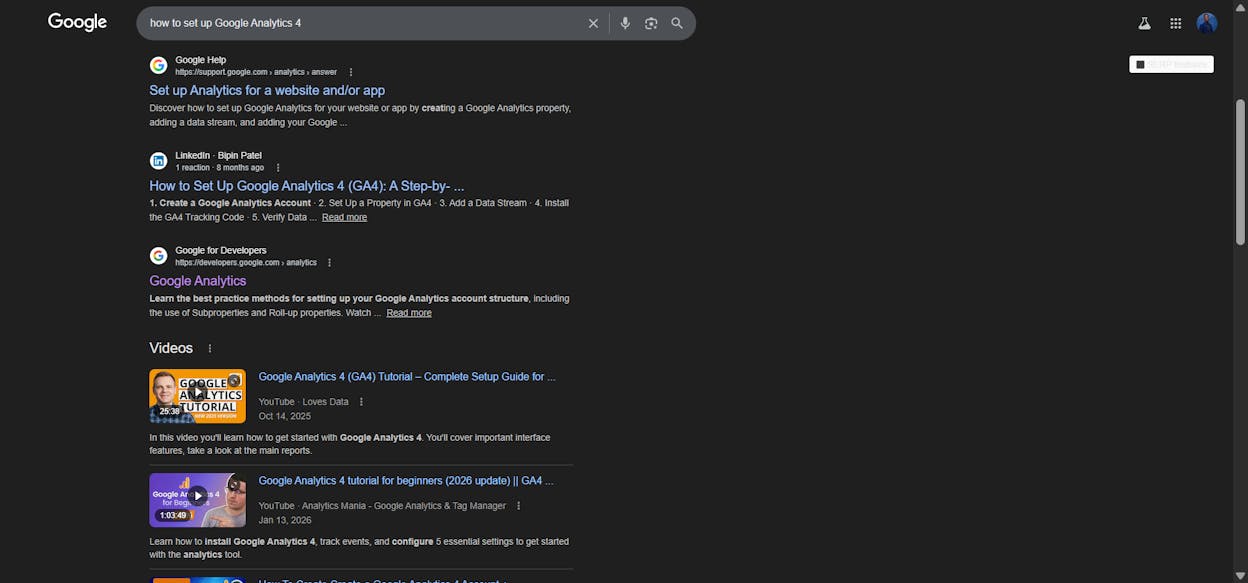Click the magnifier search button
Image resolution: width=1248 pixels, height=583 pixels.
tap(677, 23)
